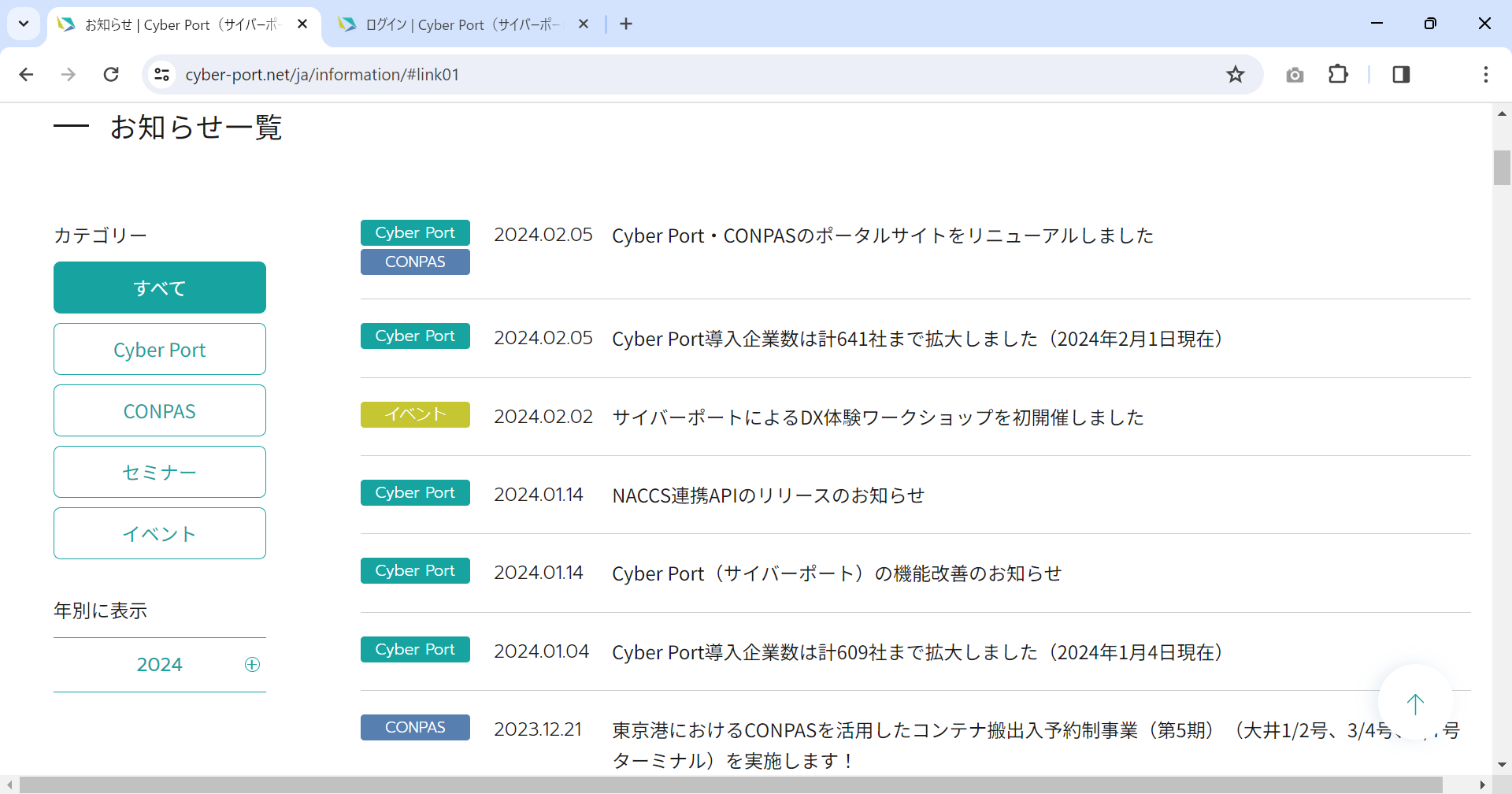Click the horizontal scrollbar at bottom

tap(731, 785)
